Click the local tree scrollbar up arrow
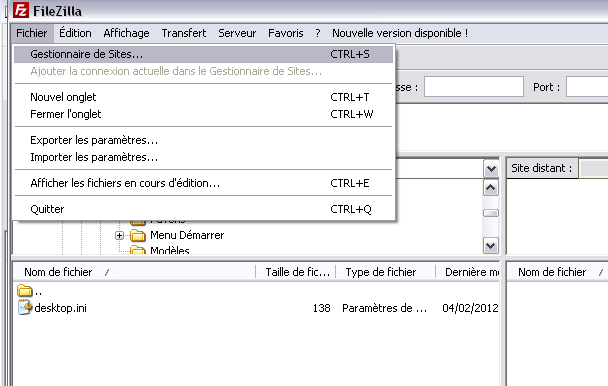The width and height of the screenshot is (608, 386). 491,188
